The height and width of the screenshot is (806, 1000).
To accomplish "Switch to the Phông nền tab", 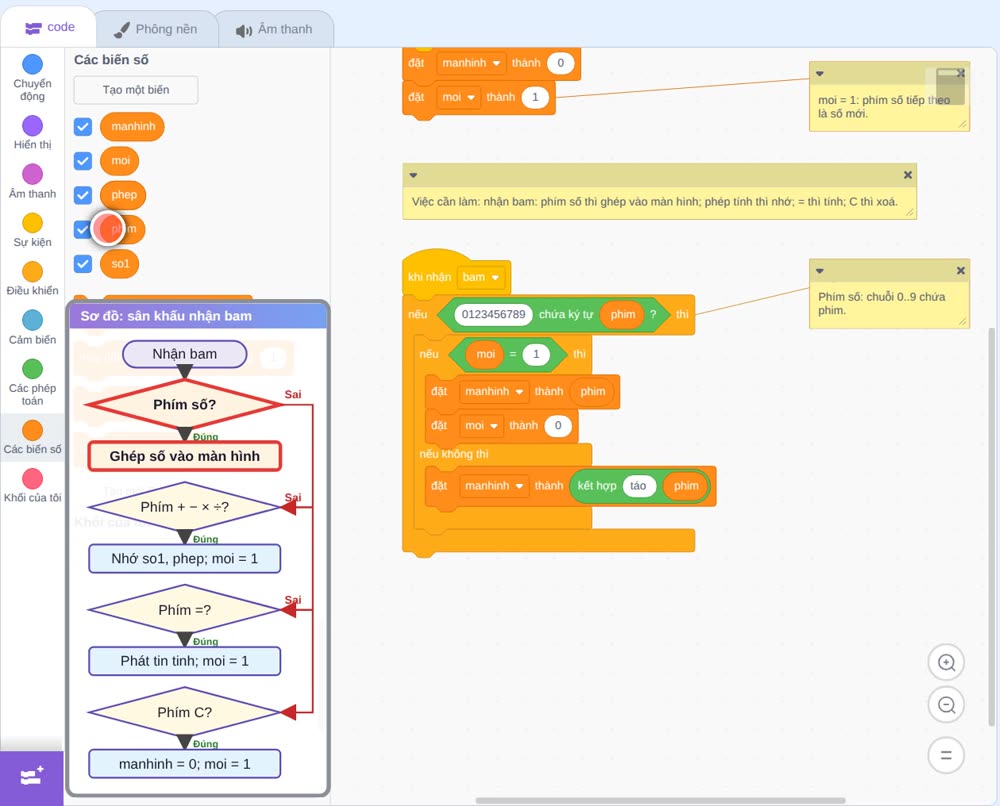I will [156, 29].
